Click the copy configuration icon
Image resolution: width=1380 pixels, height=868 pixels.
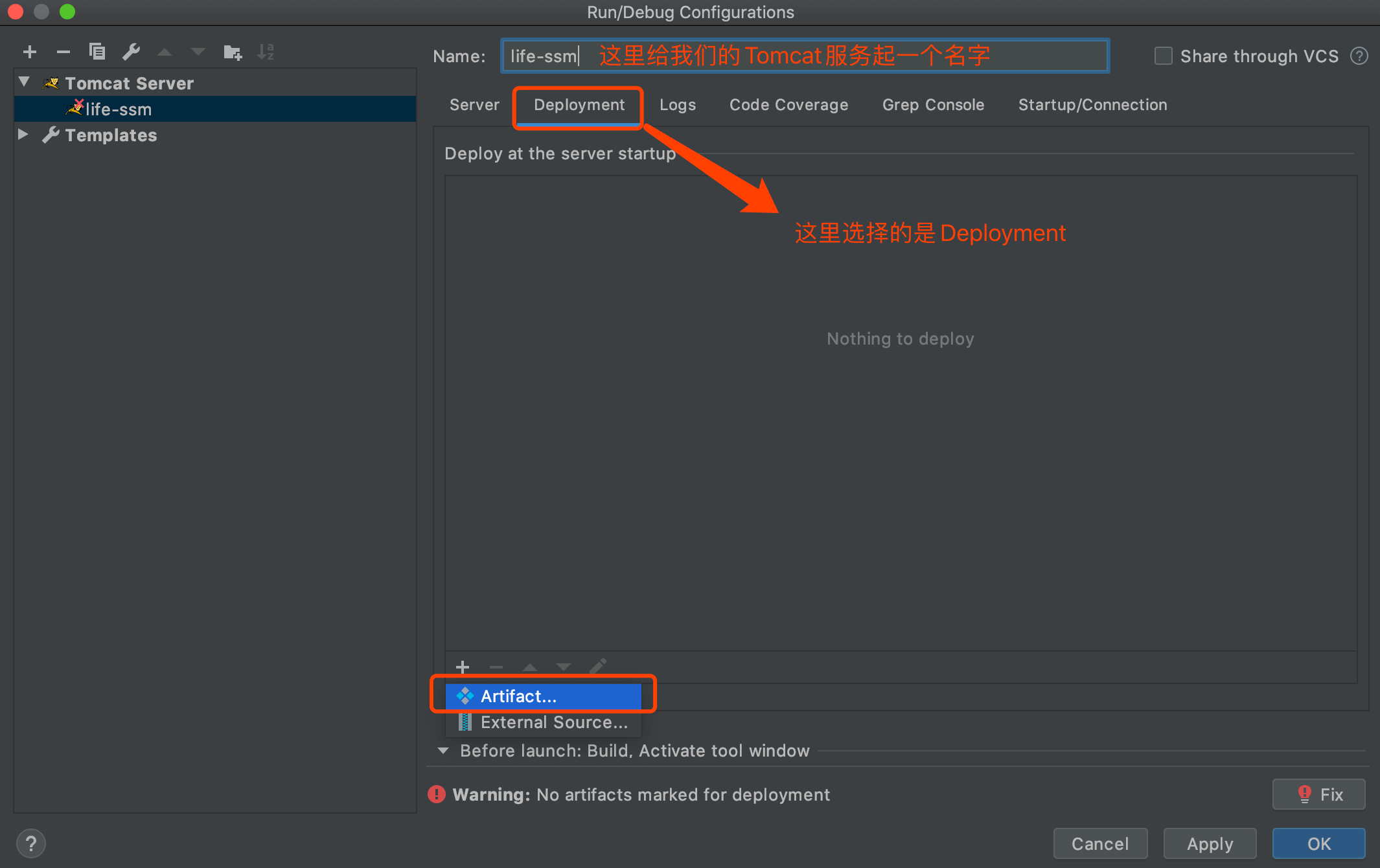(97, 52)
